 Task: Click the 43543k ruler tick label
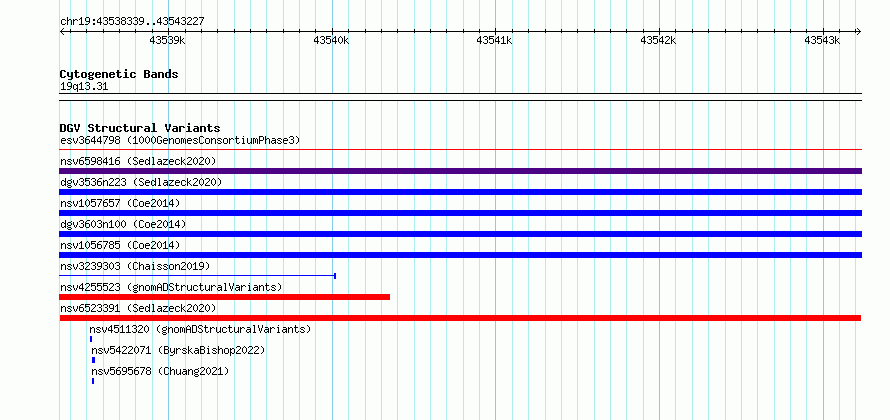[822, 40]
